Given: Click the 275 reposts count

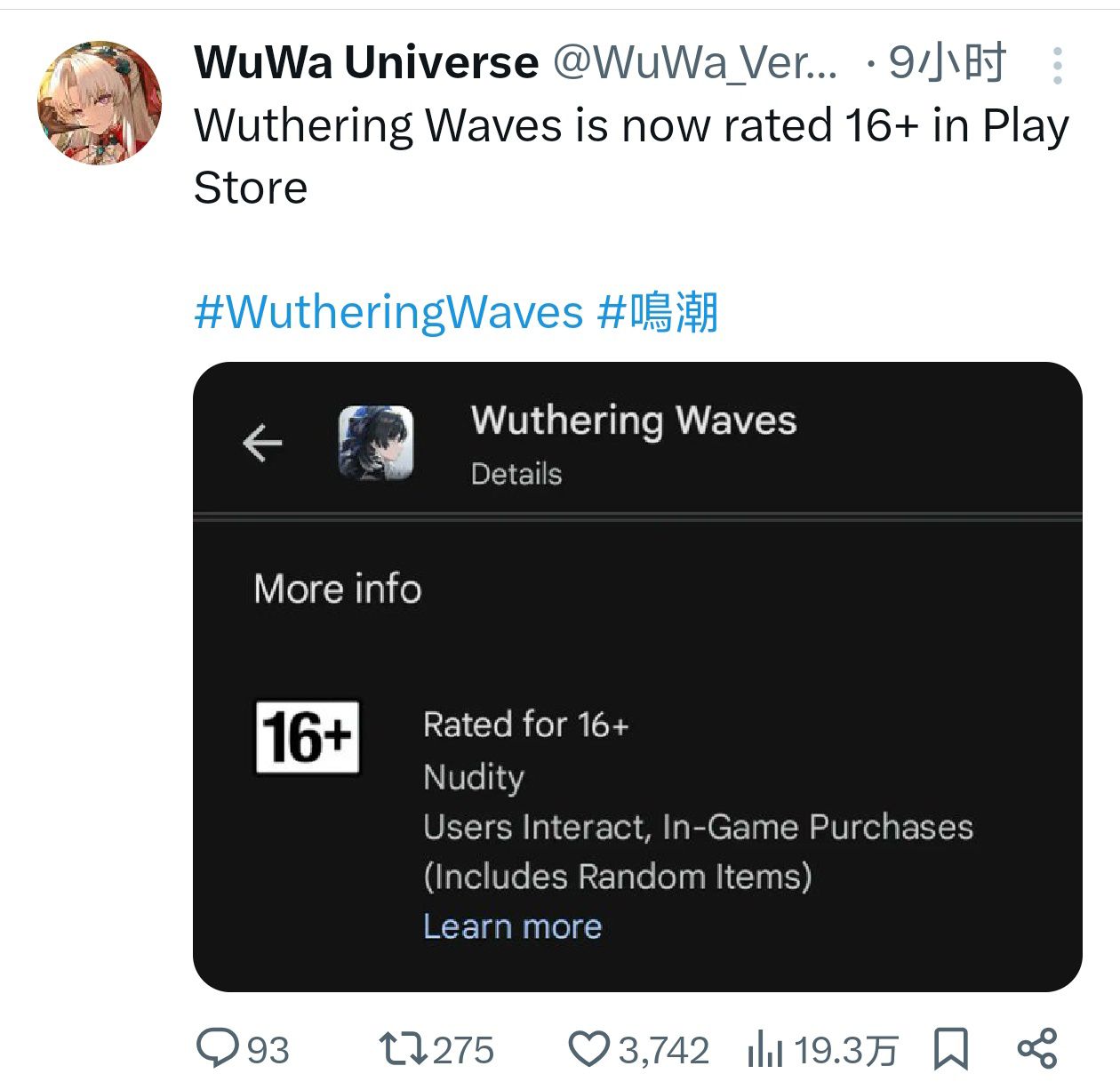Looking at the screenshot, I should tap(462, 1050).
